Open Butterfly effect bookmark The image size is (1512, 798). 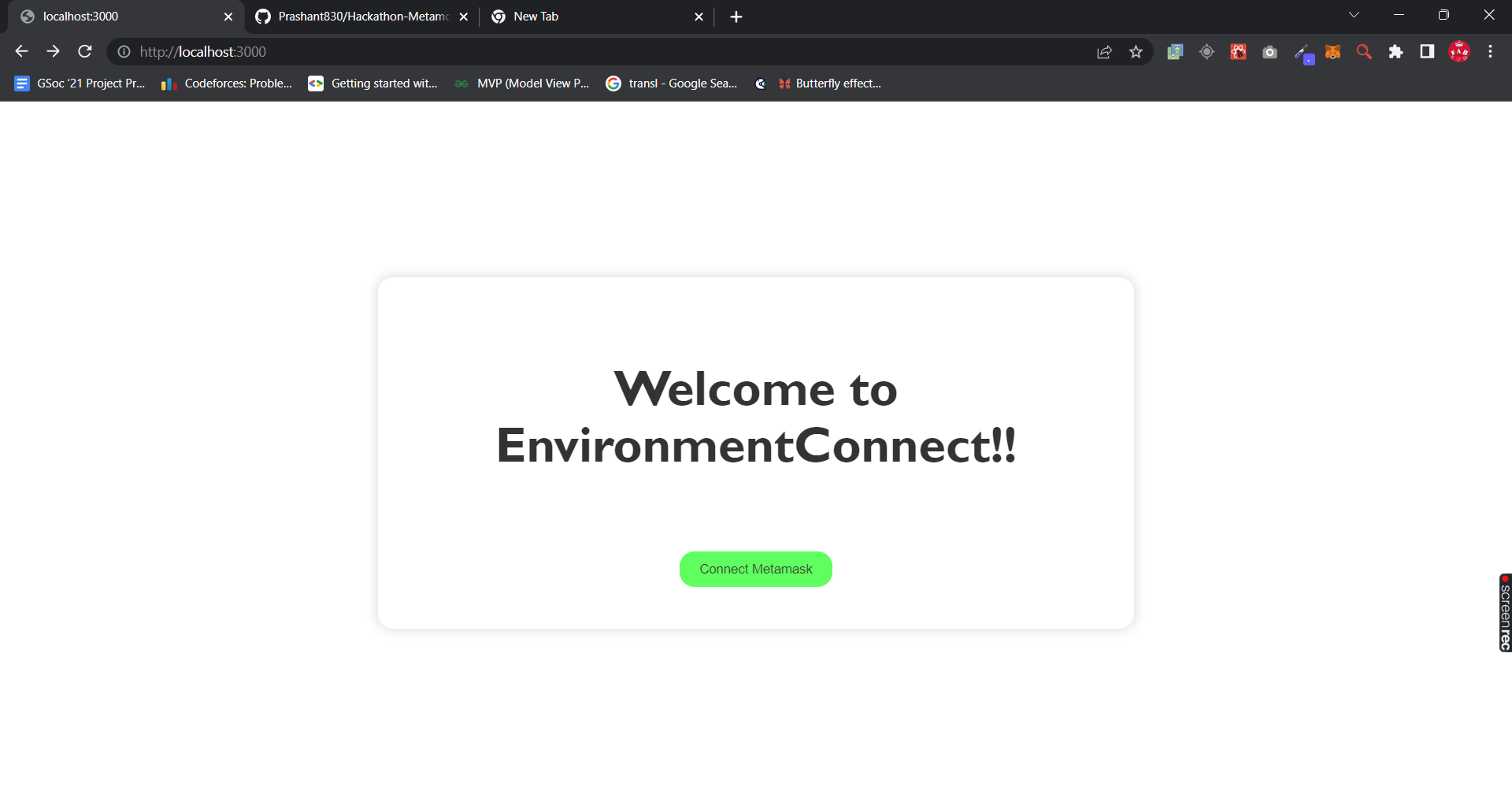pyautogui.click(x=830, y=84)
